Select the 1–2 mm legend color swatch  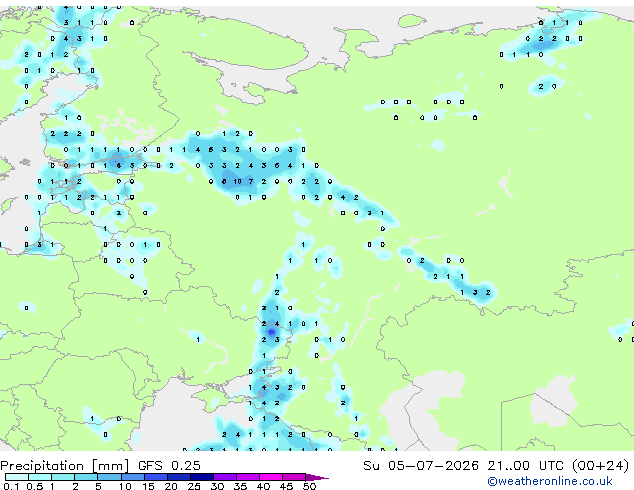63,477
